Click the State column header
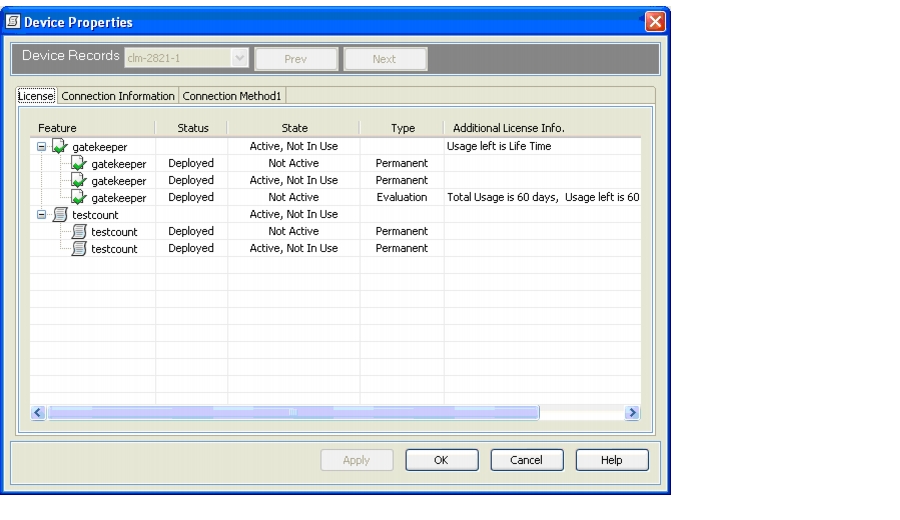 pos(294,128)
